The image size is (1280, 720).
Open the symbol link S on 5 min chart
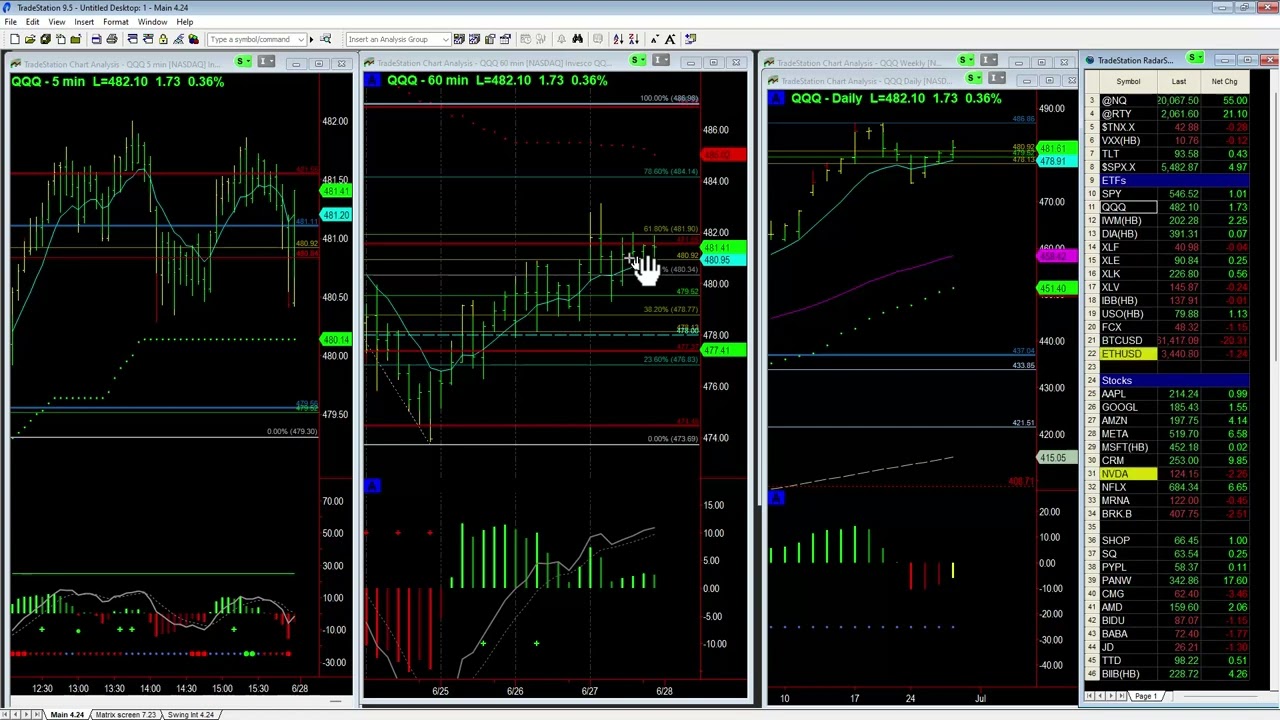pyautogui.click(x=243, y=62)
